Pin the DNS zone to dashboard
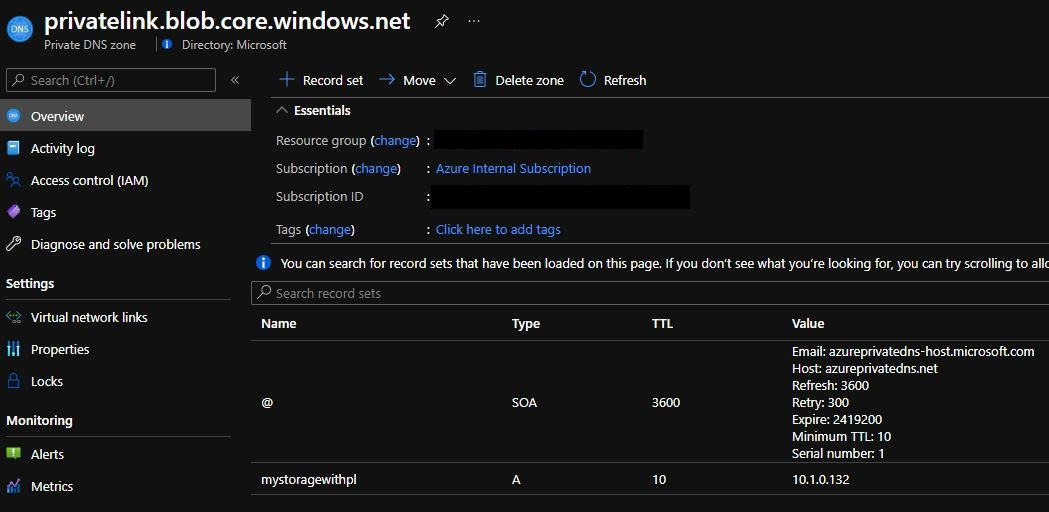Viewport: 1049px width, 512px height. point(441,21)
